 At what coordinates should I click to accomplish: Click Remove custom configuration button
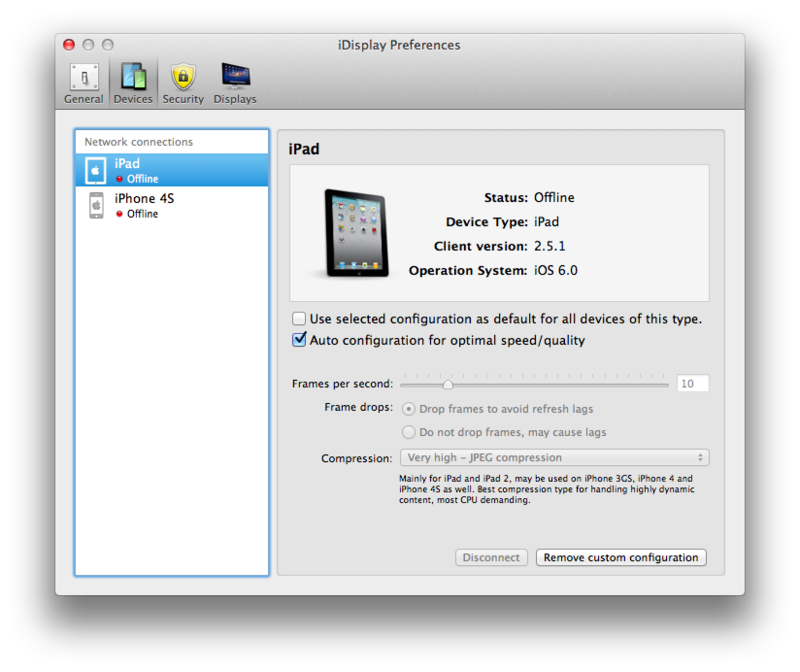click(621, 558)
